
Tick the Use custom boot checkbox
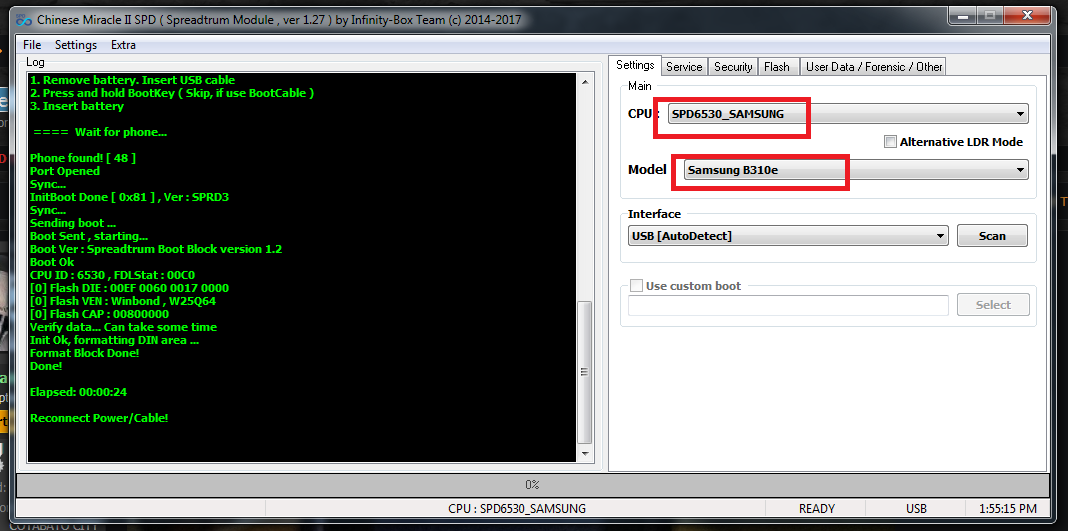pos(636,286)
